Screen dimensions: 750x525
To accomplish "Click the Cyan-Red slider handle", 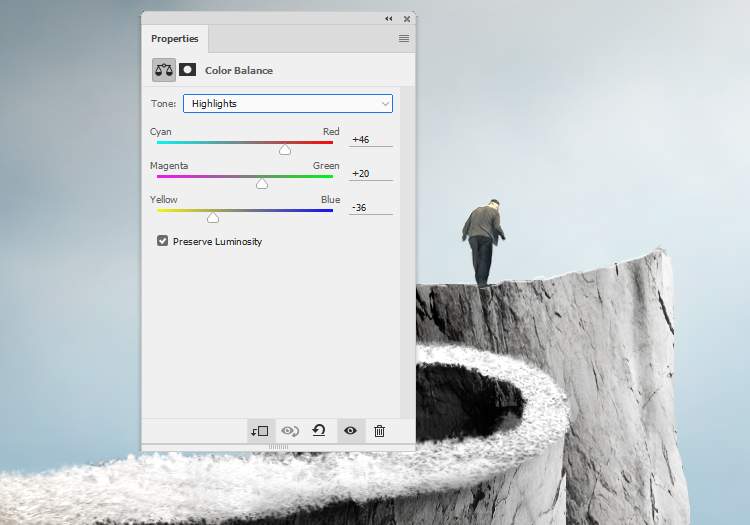I will coord(285,150).
